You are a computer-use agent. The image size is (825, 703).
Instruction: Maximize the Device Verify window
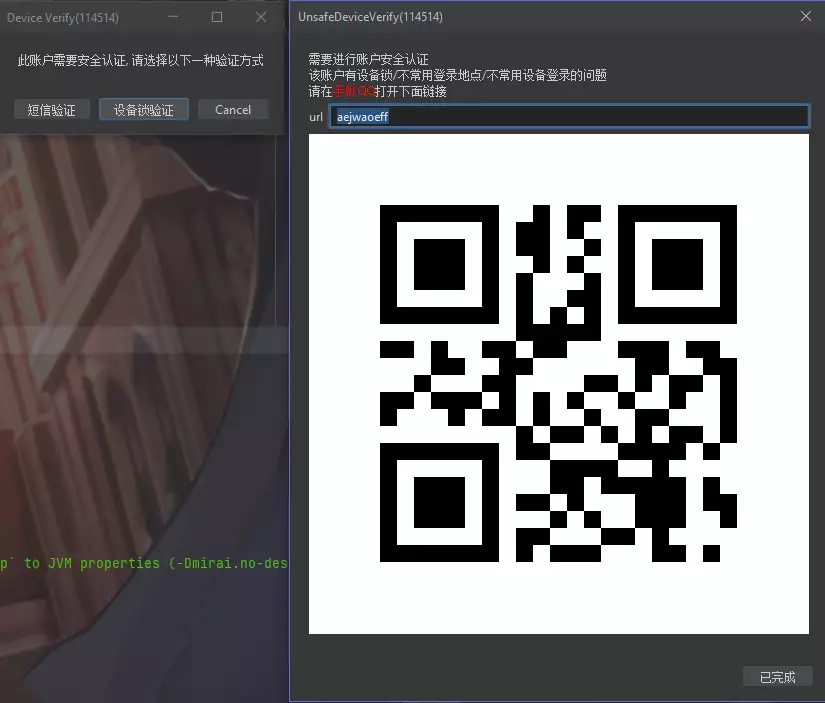click(217, 17)
